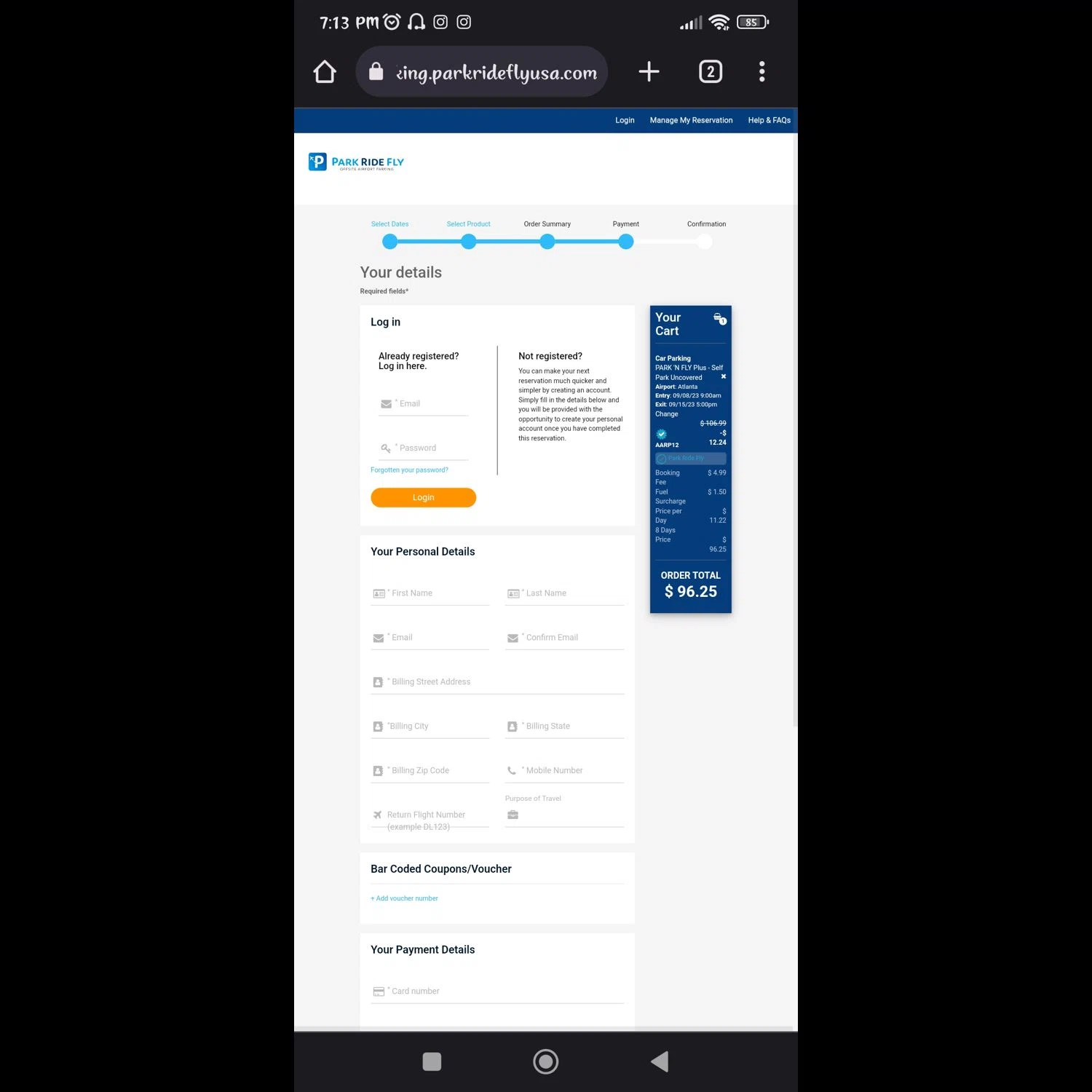Tap the Android home circle button
This screenshot has width=1092, height=1092.
[545, 1061]
